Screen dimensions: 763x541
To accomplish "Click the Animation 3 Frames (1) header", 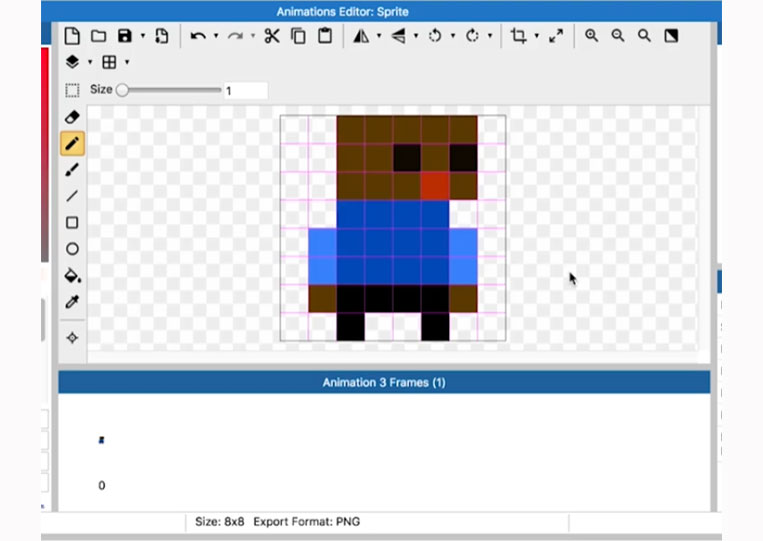I will click(x=384, y=382).
